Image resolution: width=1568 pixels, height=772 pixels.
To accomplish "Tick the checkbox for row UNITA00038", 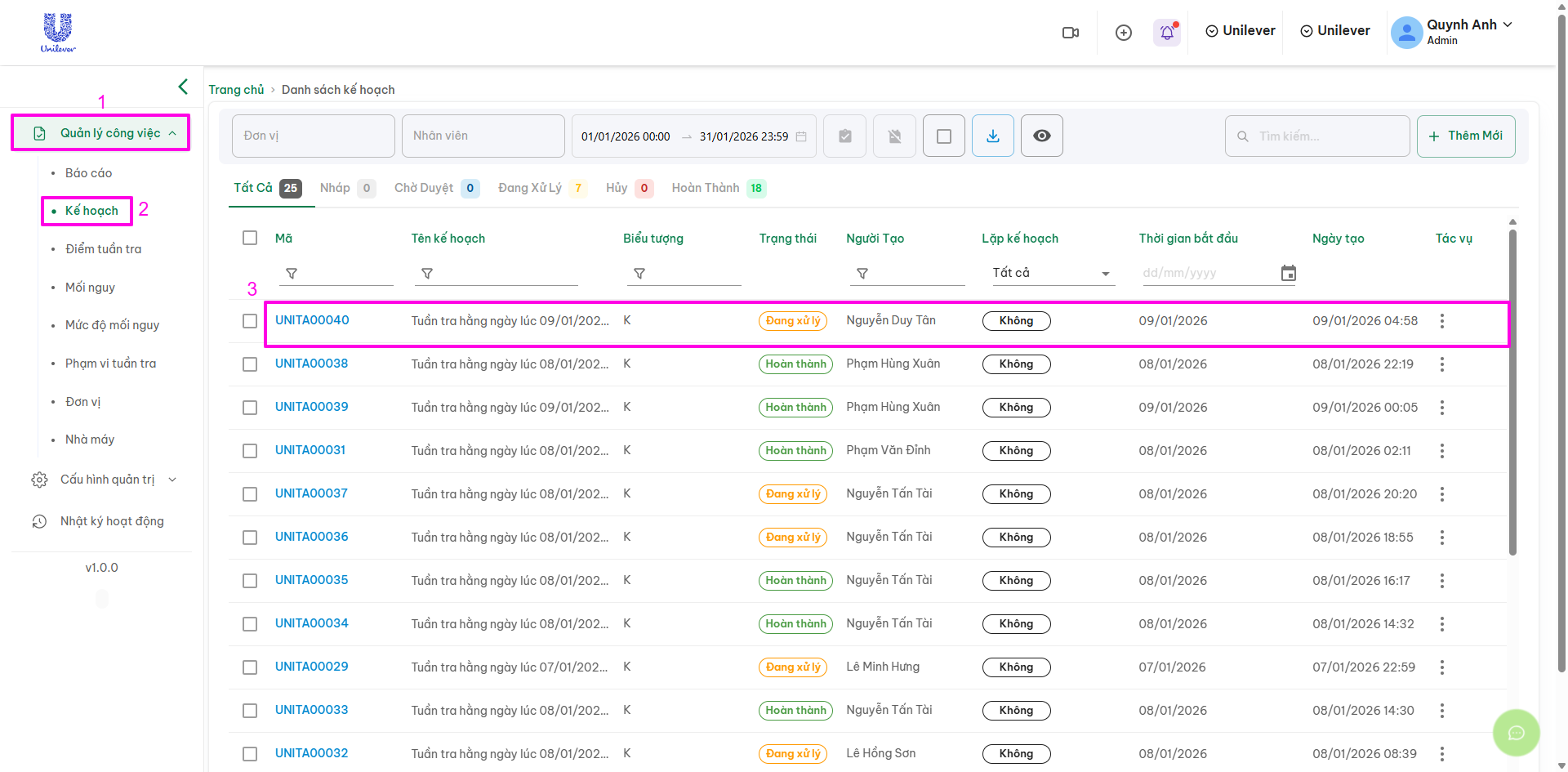I will 250,364.
